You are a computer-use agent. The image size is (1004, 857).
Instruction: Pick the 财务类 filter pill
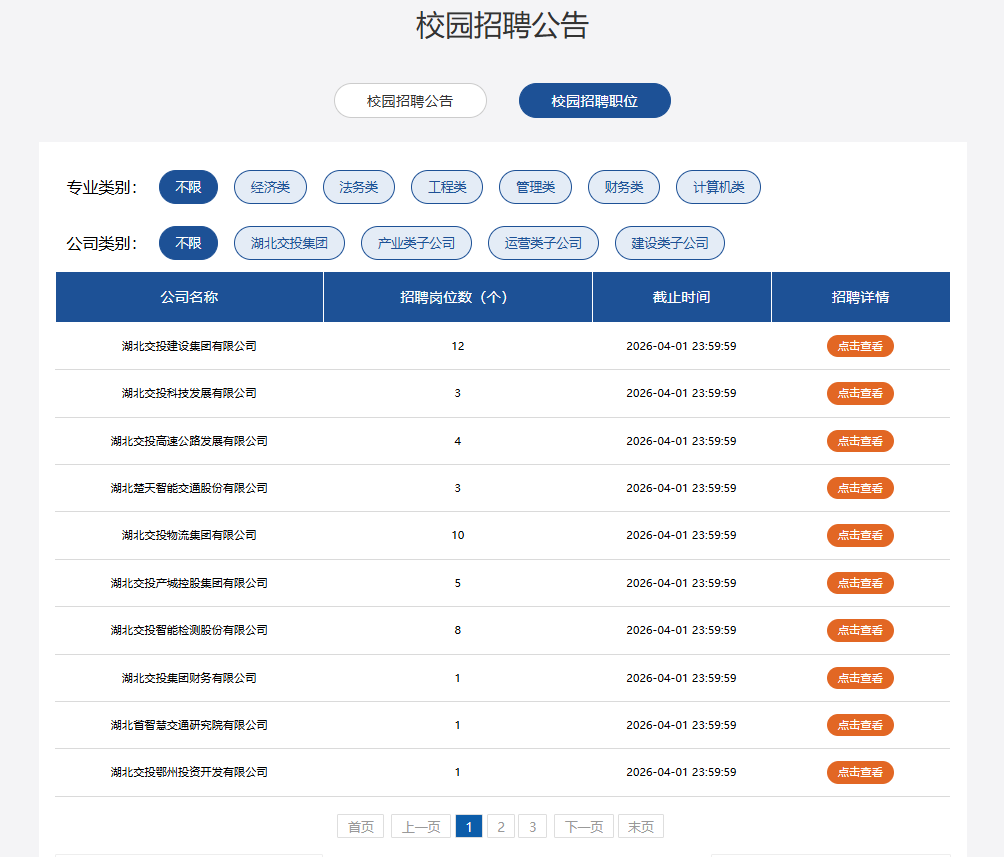(x=624, y=187)
